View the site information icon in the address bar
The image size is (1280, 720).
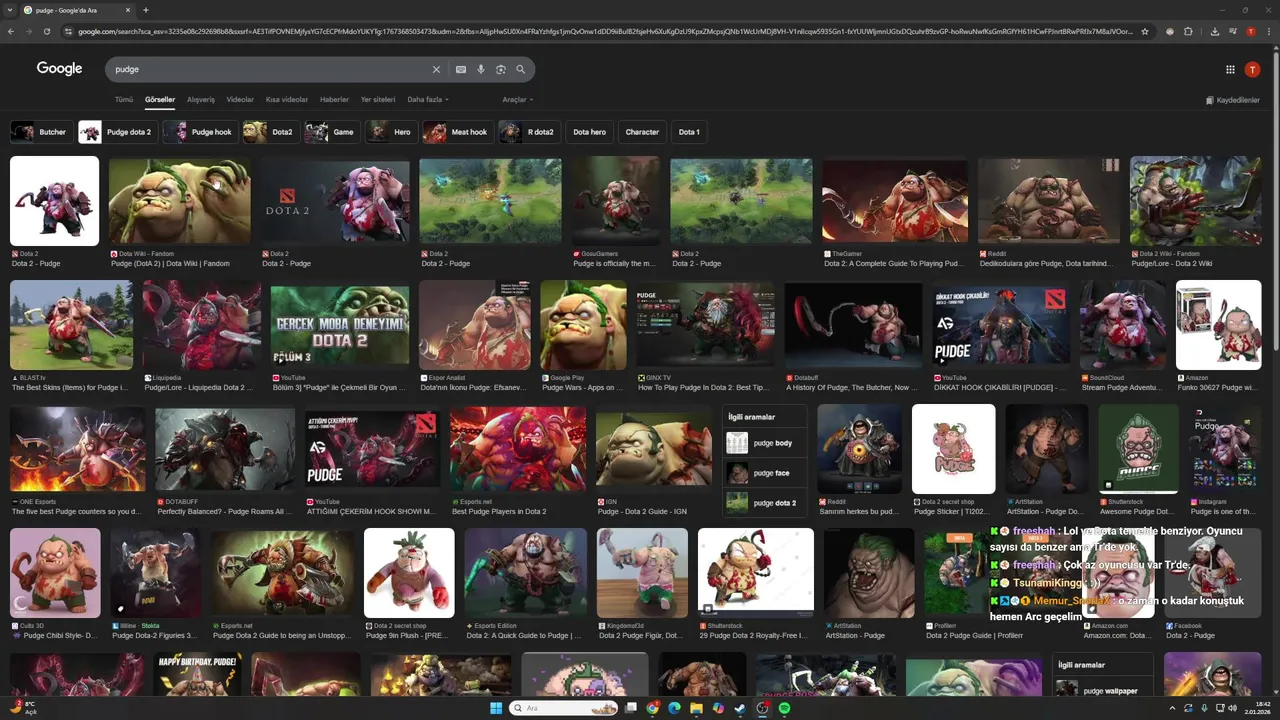click(68, 31)
